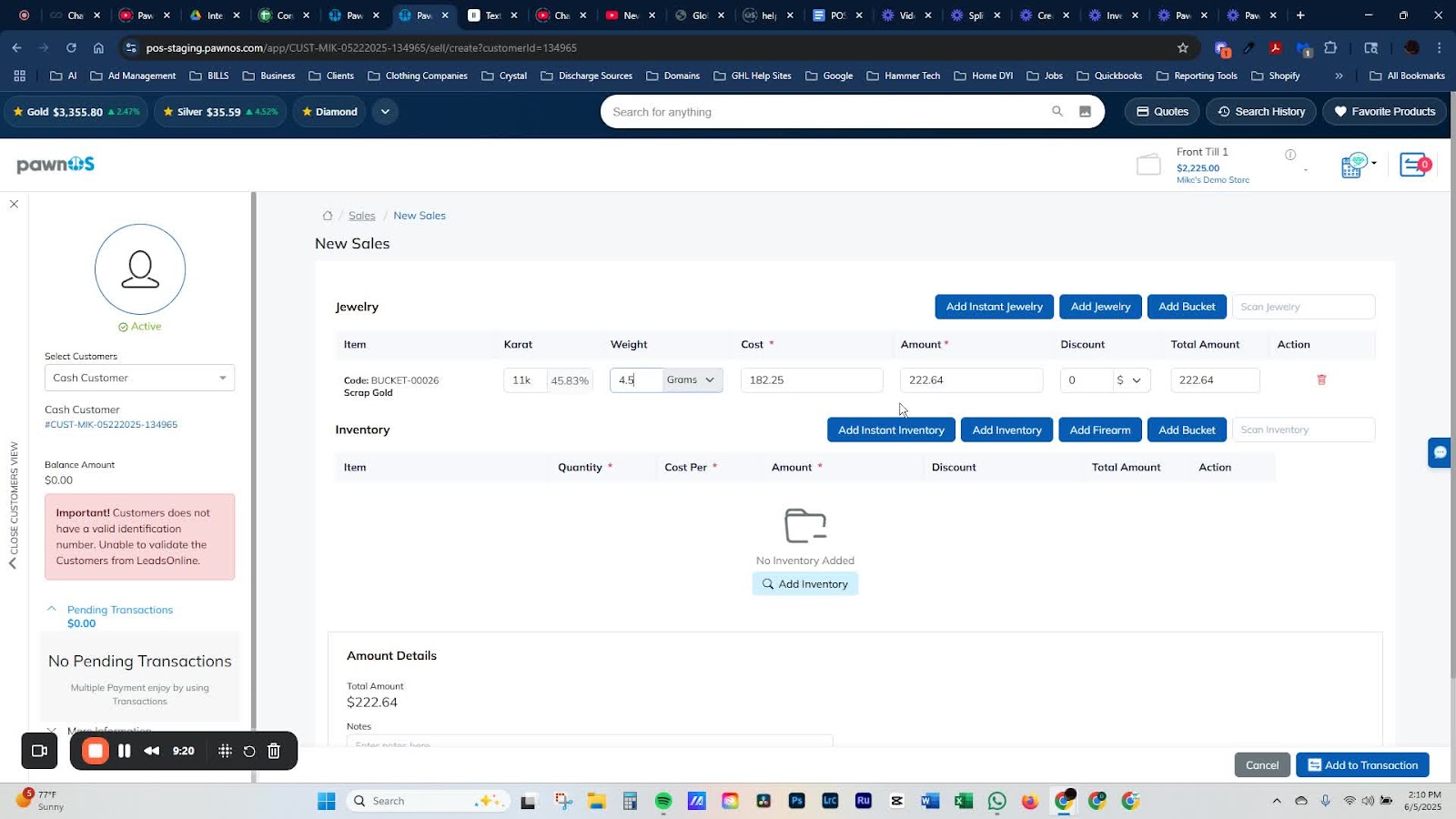Click Add Instant Jewelry button
The height and width of the screenshot is (819, 1456).
[x=994, y=307]
